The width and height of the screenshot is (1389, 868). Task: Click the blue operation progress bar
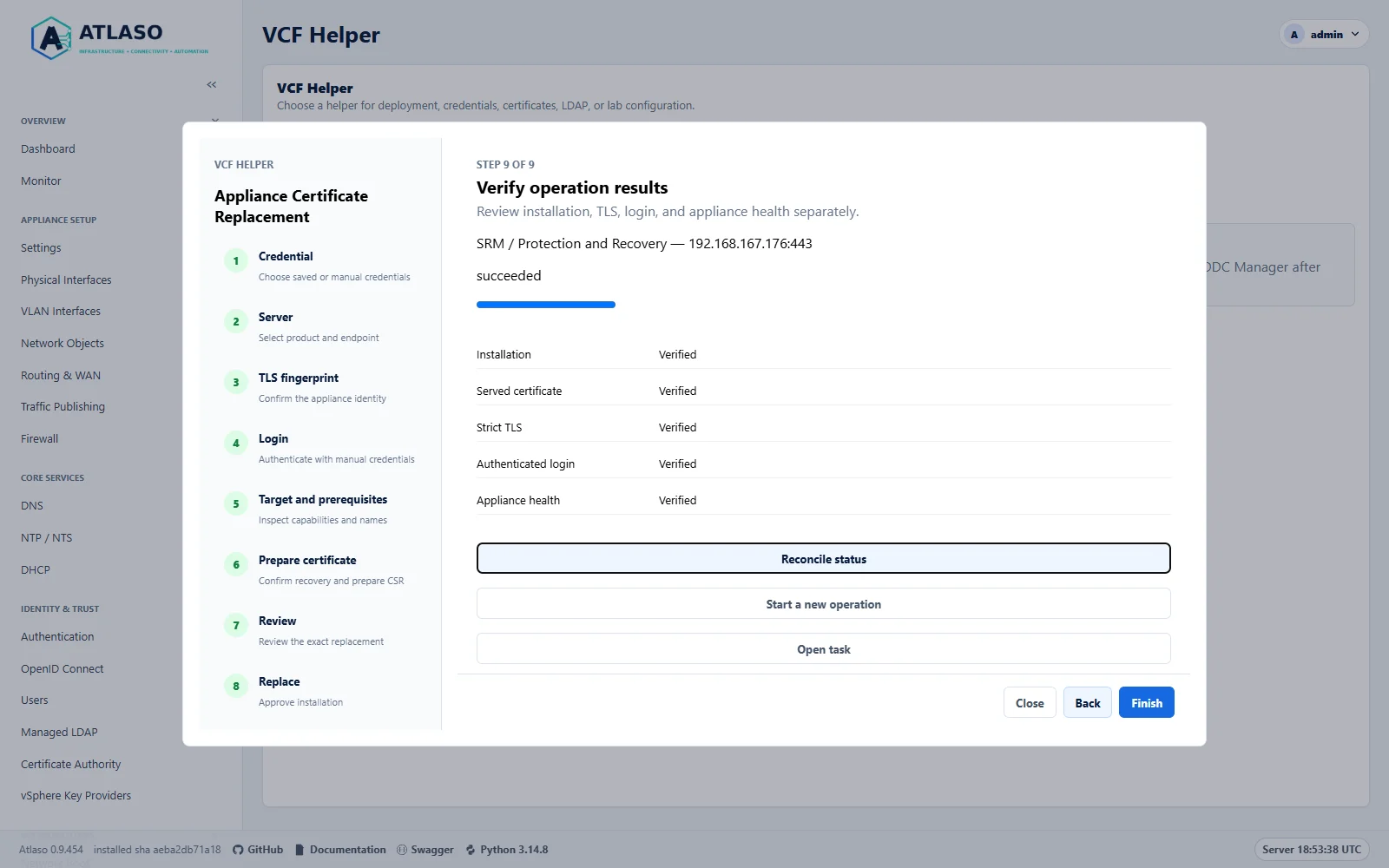click(x=546, y=305)
